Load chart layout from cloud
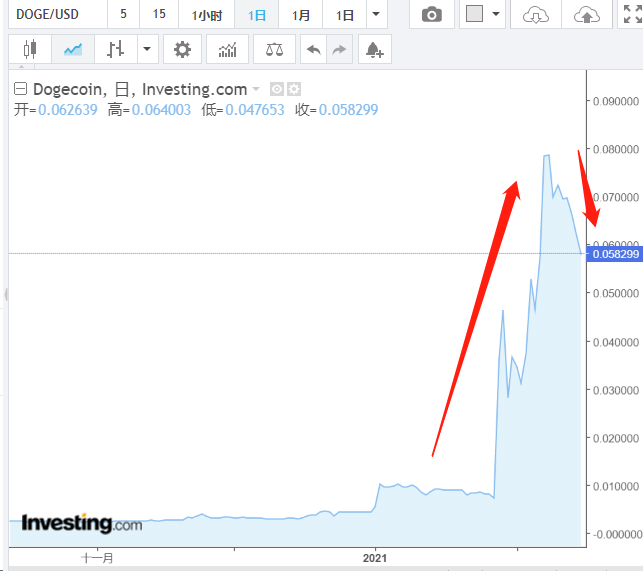 tap(537, 15)
